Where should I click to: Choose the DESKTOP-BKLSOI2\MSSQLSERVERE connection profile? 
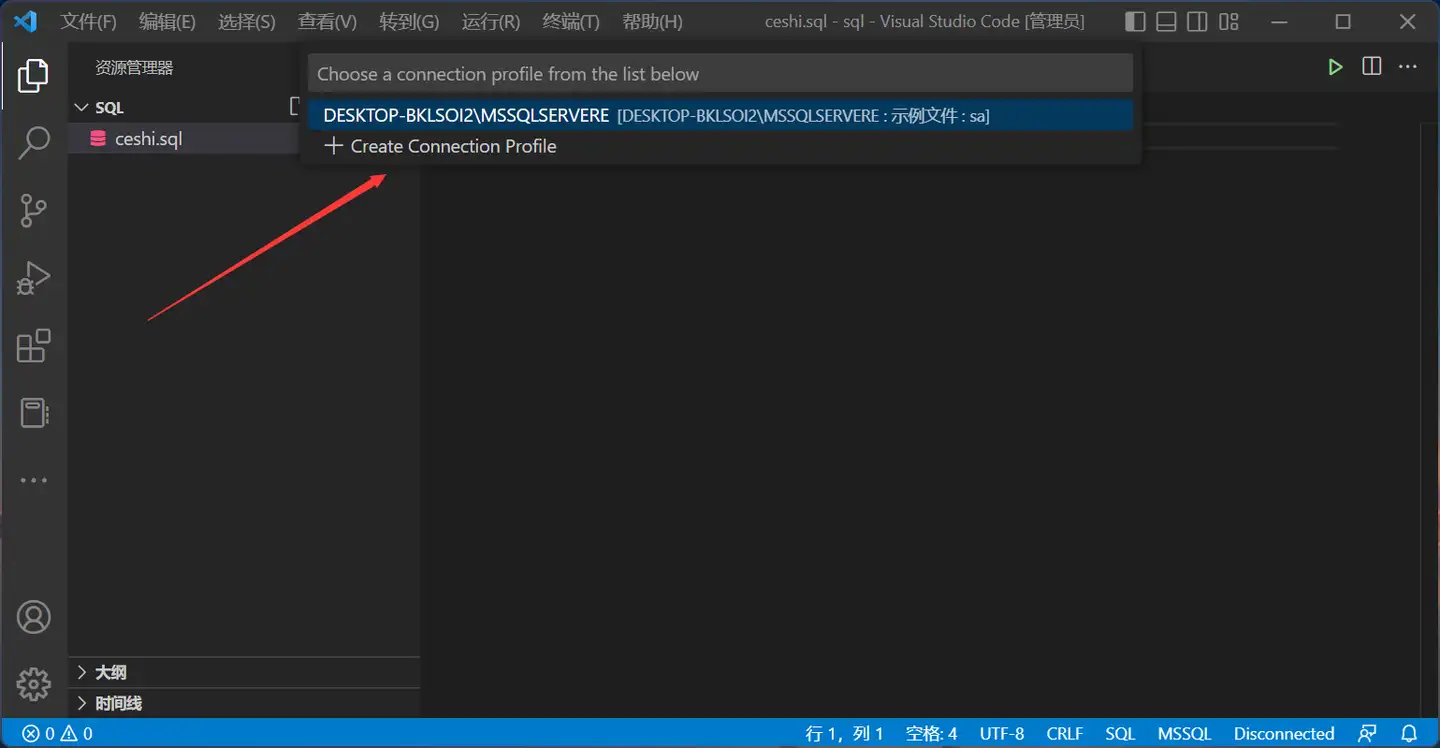(720, 115)
